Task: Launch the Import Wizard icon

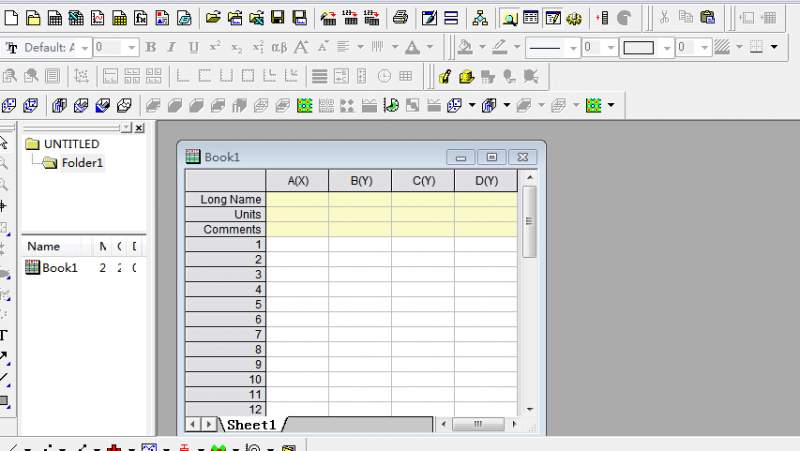Action: 328,18
